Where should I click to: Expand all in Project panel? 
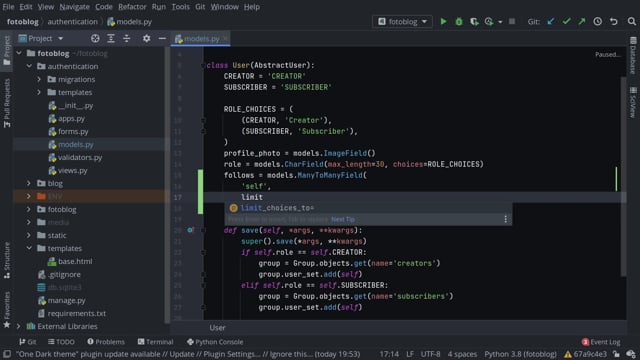[111, 38]
